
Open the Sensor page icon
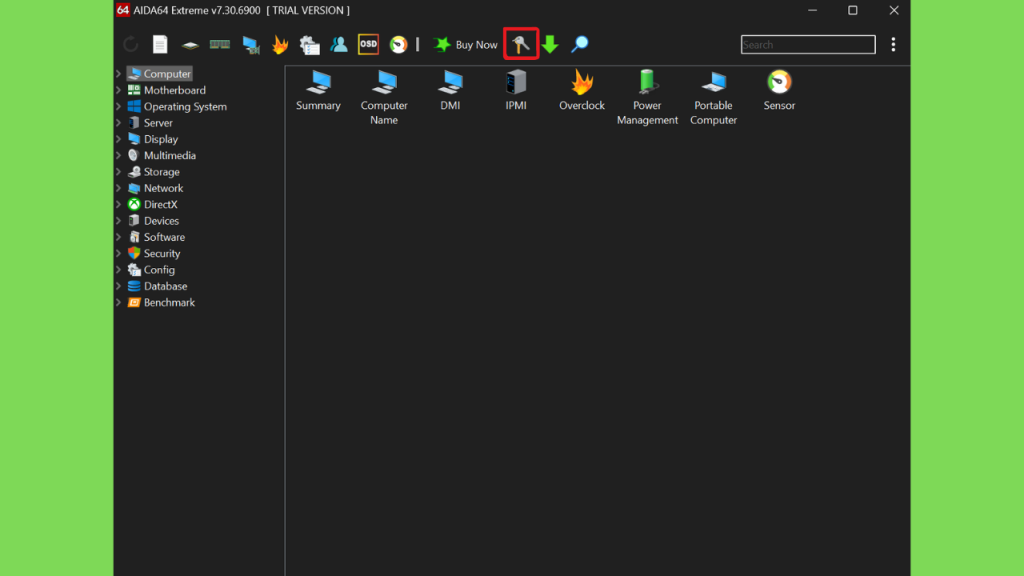(779, 90)
